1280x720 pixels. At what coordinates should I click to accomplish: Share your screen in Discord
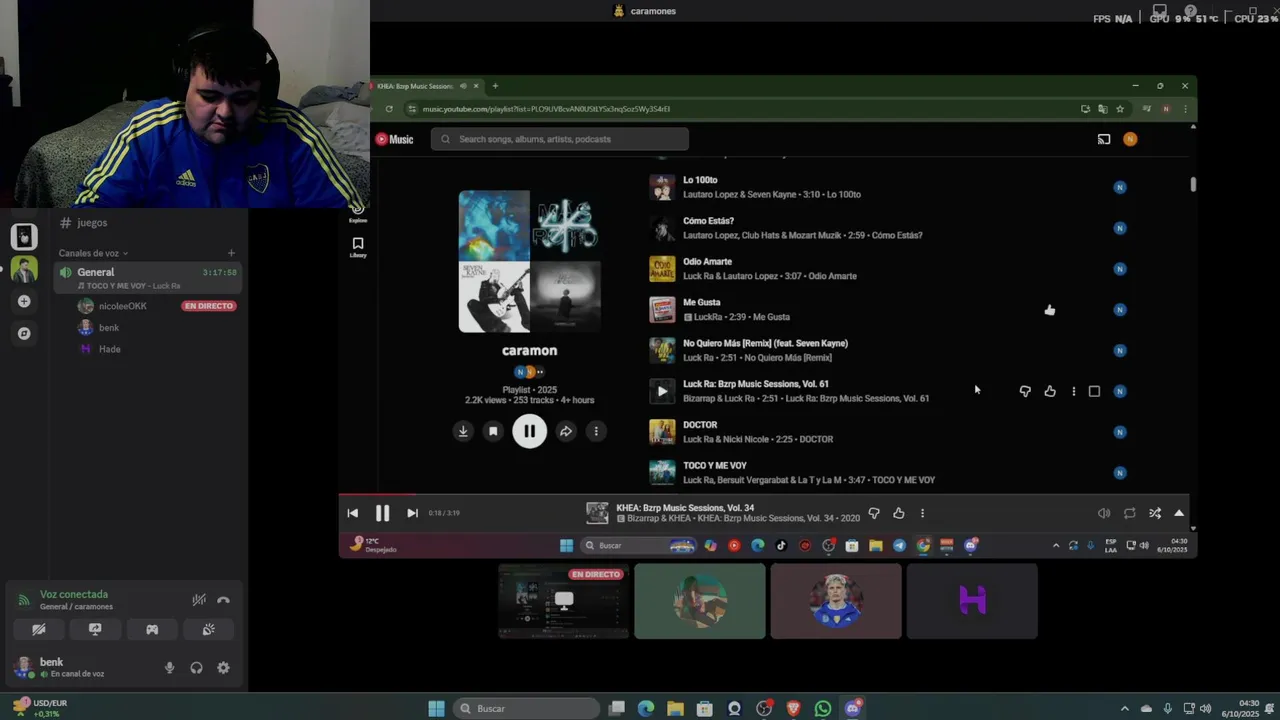(95, 630)
